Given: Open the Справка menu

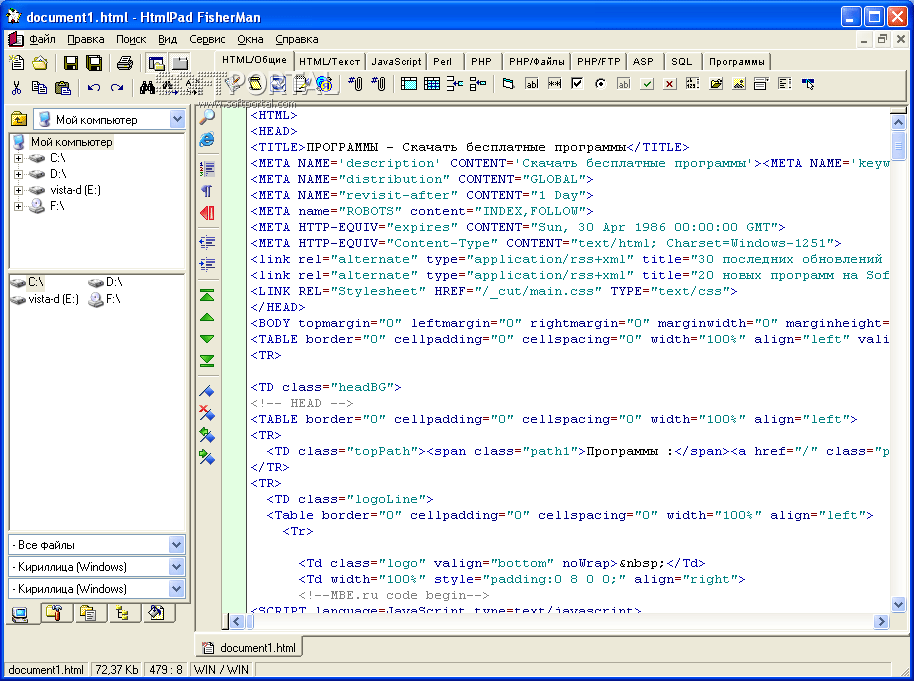Looking at the screenshot, I should pyautogui.click(x=297, y=39).
